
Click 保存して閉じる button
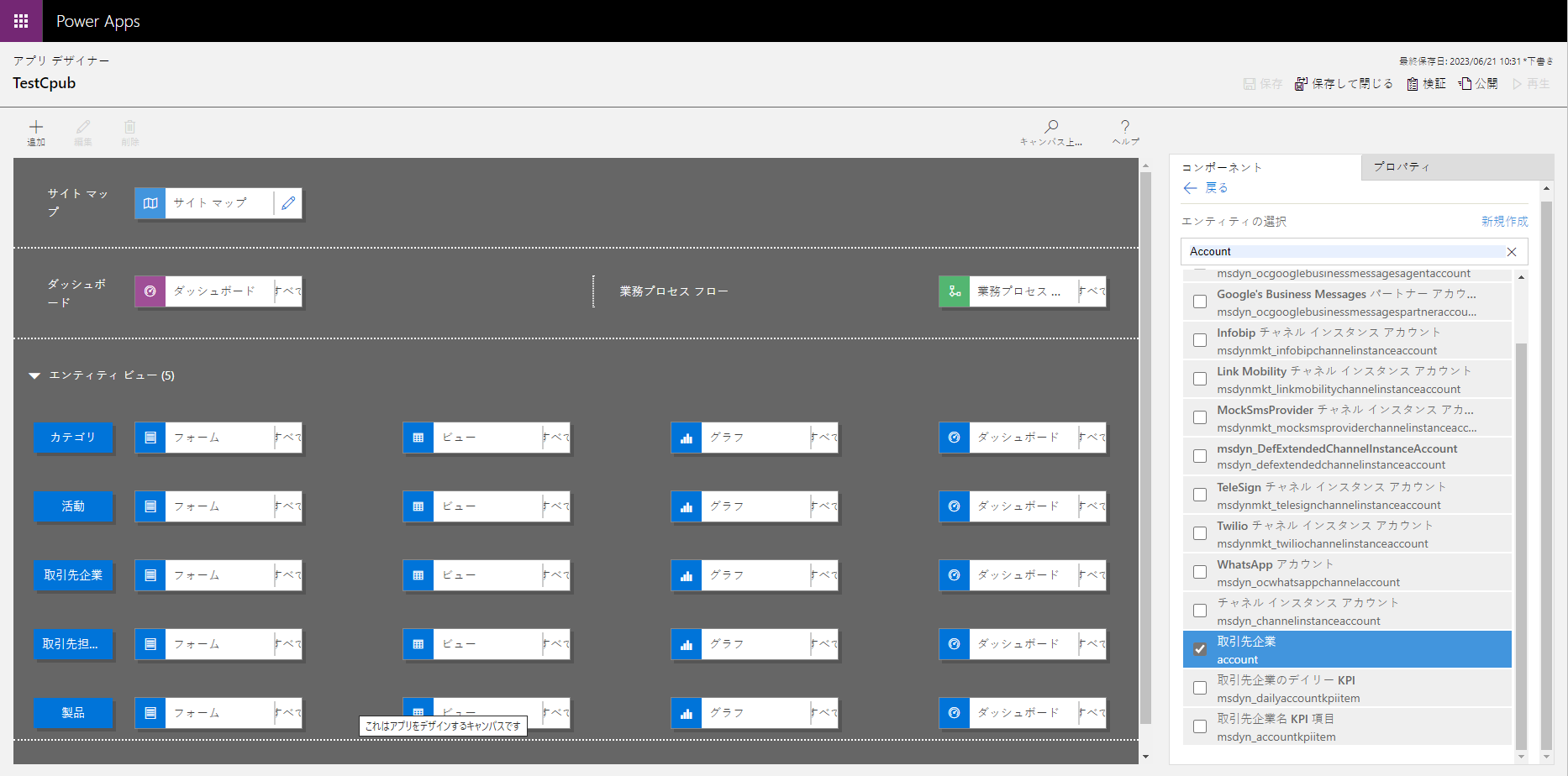pos(1344,84)
